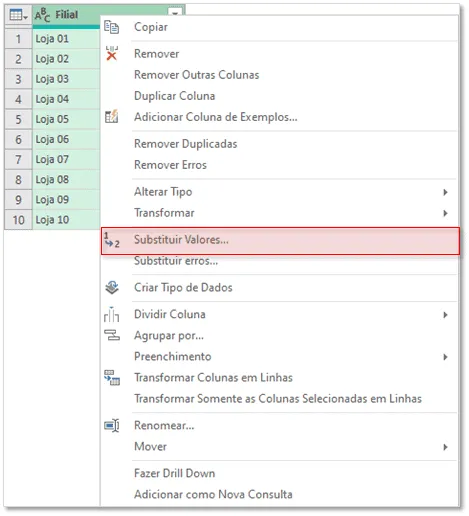Screen dimensions: 469x516
Task: Click the Transformar Colunas em Linhas icon
Action: (x=112, y=378)
